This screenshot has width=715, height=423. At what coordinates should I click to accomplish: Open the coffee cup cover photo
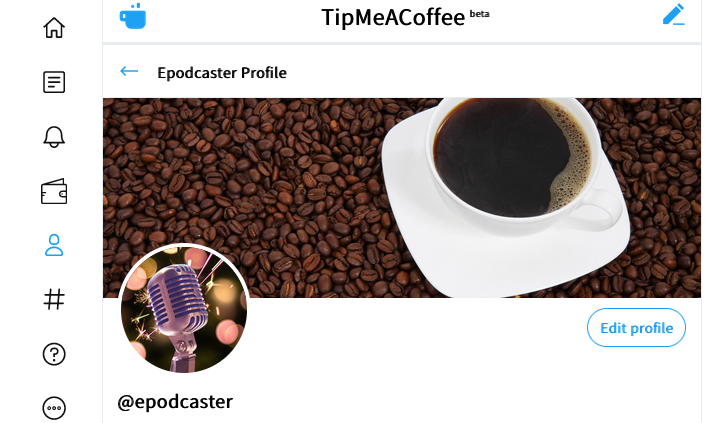tap(402, 198)
